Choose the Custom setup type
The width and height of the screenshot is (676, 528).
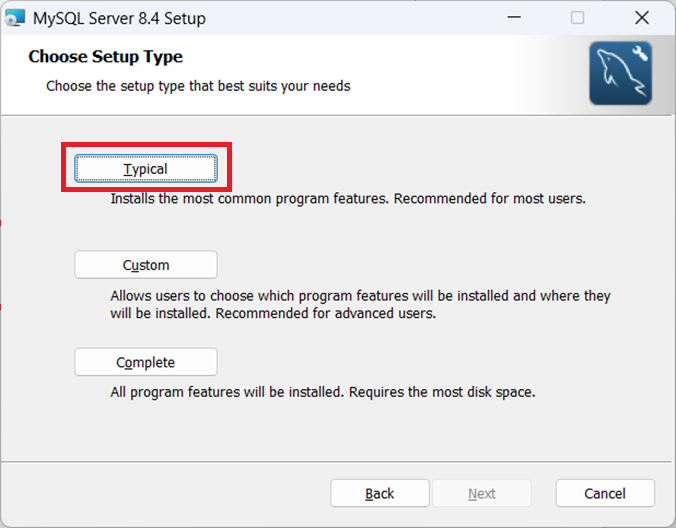146,265
